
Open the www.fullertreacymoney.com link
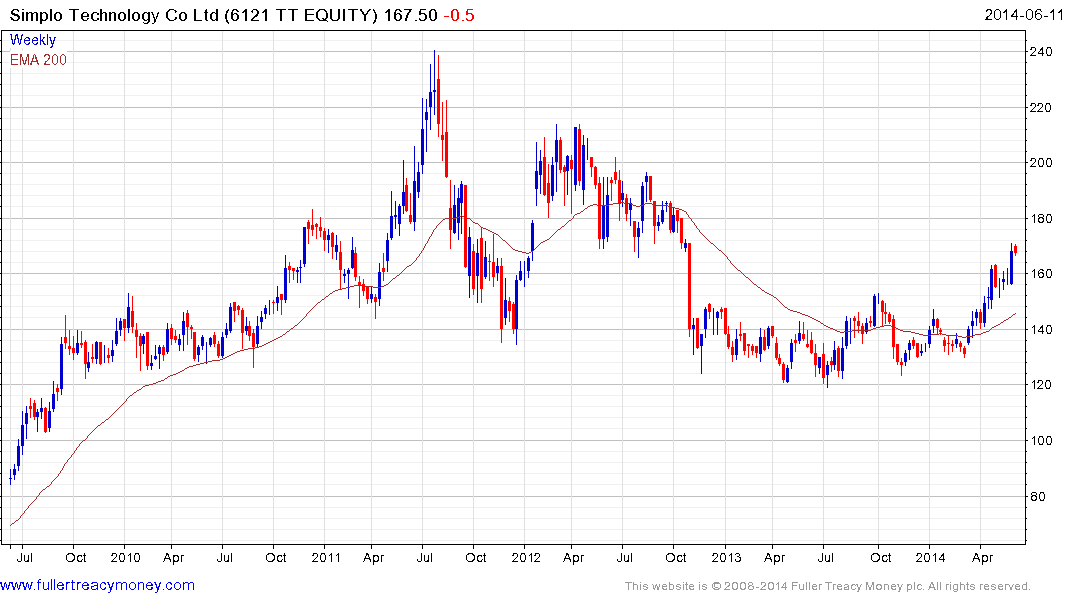pos(97,586)
